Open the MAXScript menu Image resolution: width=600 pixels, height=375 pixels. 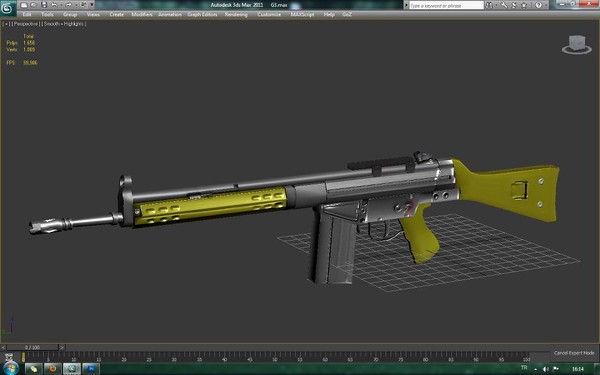click(302, 15)
